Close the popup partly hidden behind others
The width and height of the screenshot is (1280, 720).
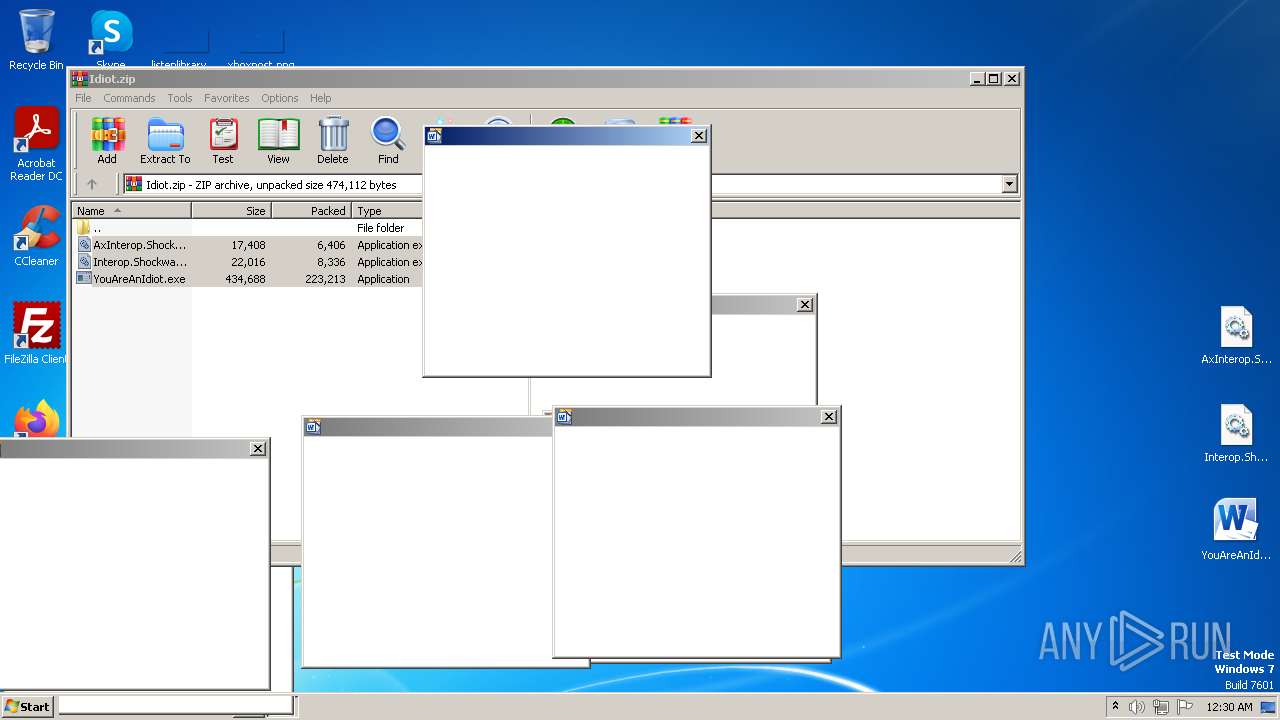coord(805,304)
